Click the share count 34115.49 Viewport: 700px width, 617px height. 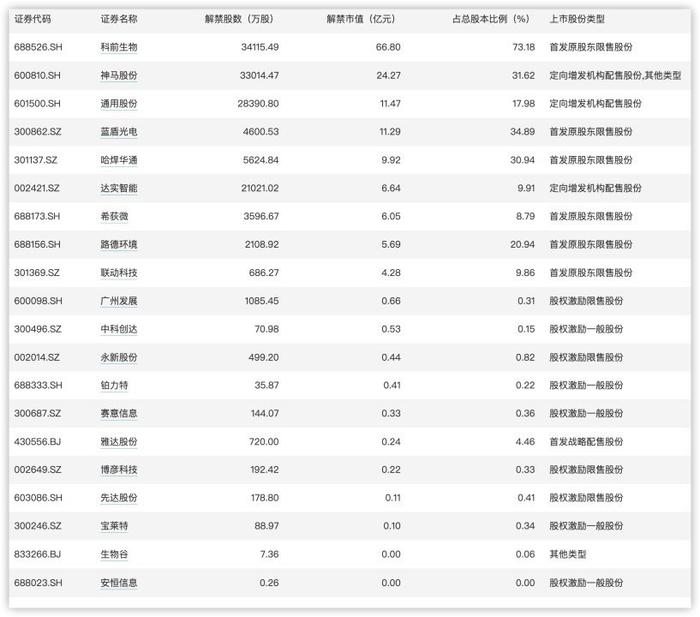pyautogui.click(x=260, y=47)
